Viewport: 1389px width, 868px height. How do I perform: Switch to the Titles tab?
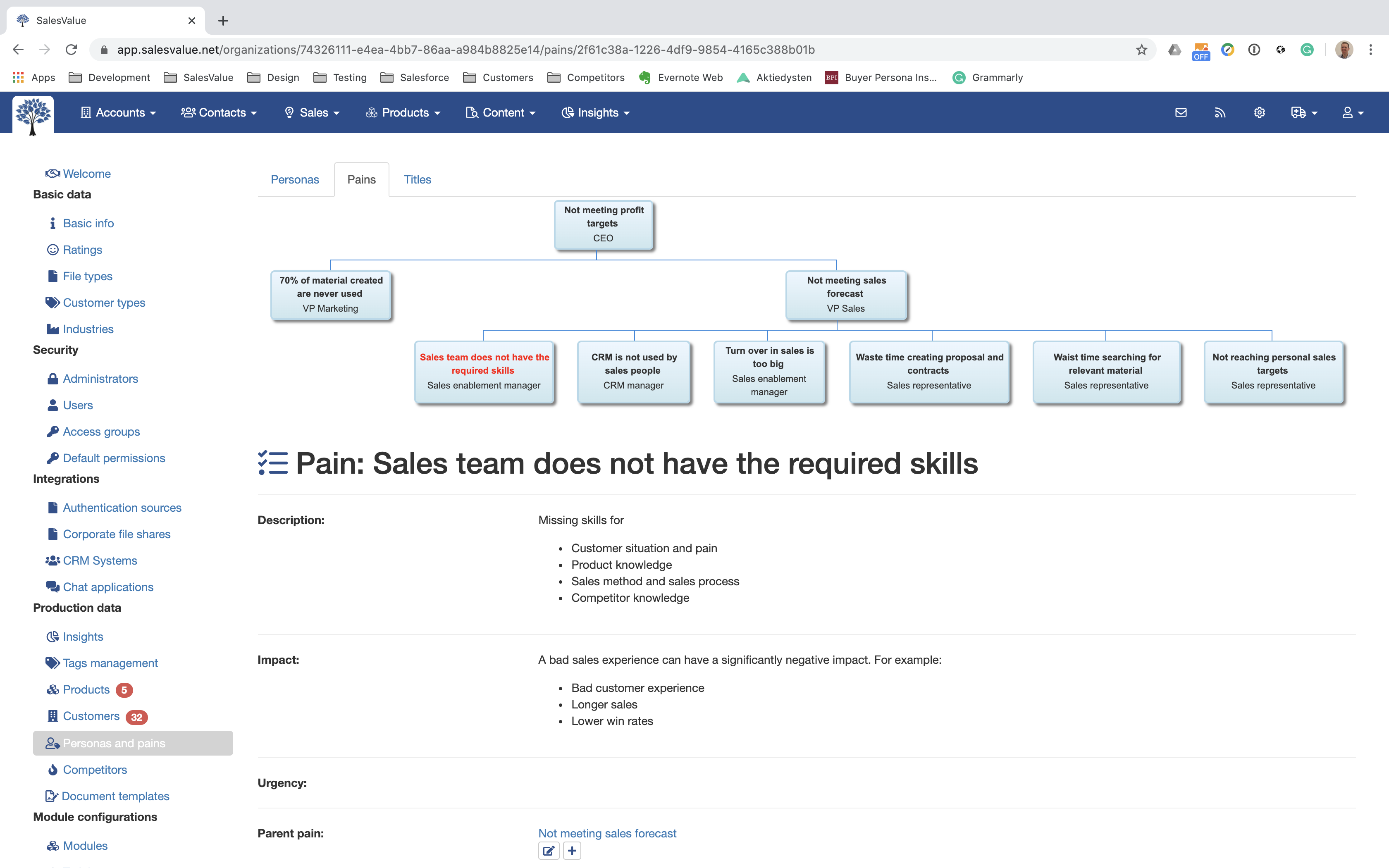point(417,180)
